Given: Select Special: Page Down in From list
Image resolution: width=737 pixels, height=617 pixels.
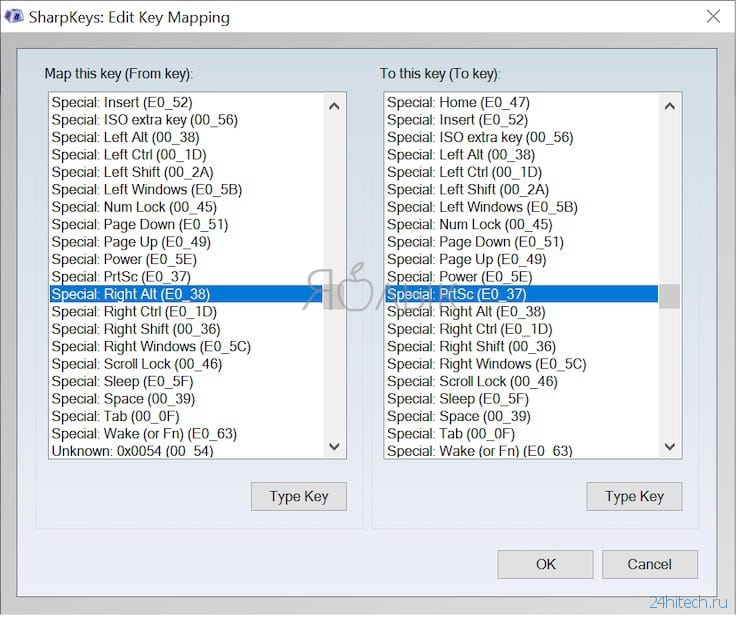Looking at the screenshot, I should 186,224.
